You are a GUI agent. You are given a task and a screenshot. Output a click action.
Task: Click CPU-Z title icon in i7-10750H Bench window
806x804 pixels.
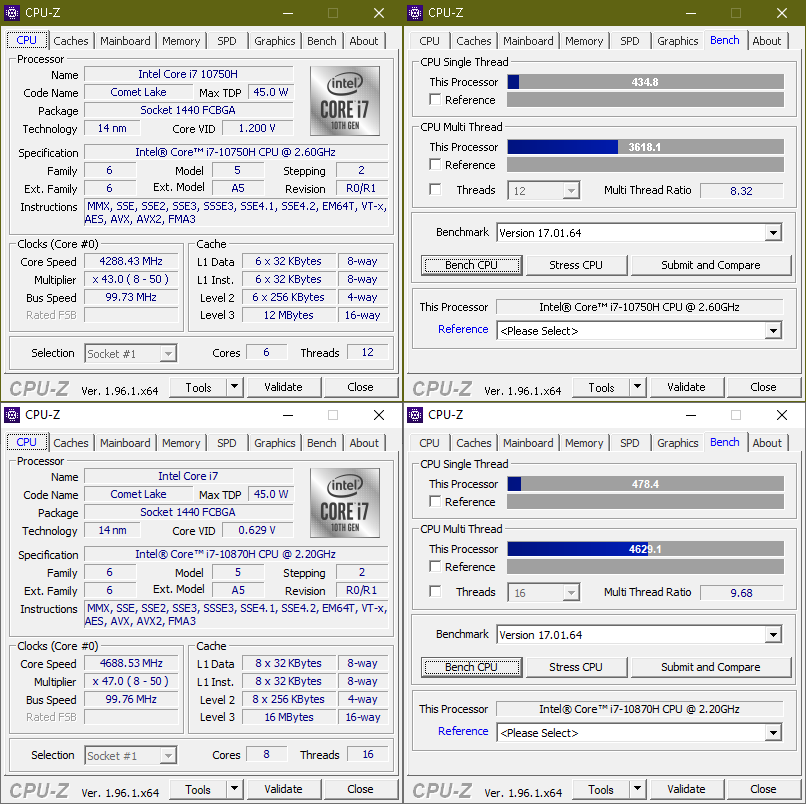(x=415, y=13)
